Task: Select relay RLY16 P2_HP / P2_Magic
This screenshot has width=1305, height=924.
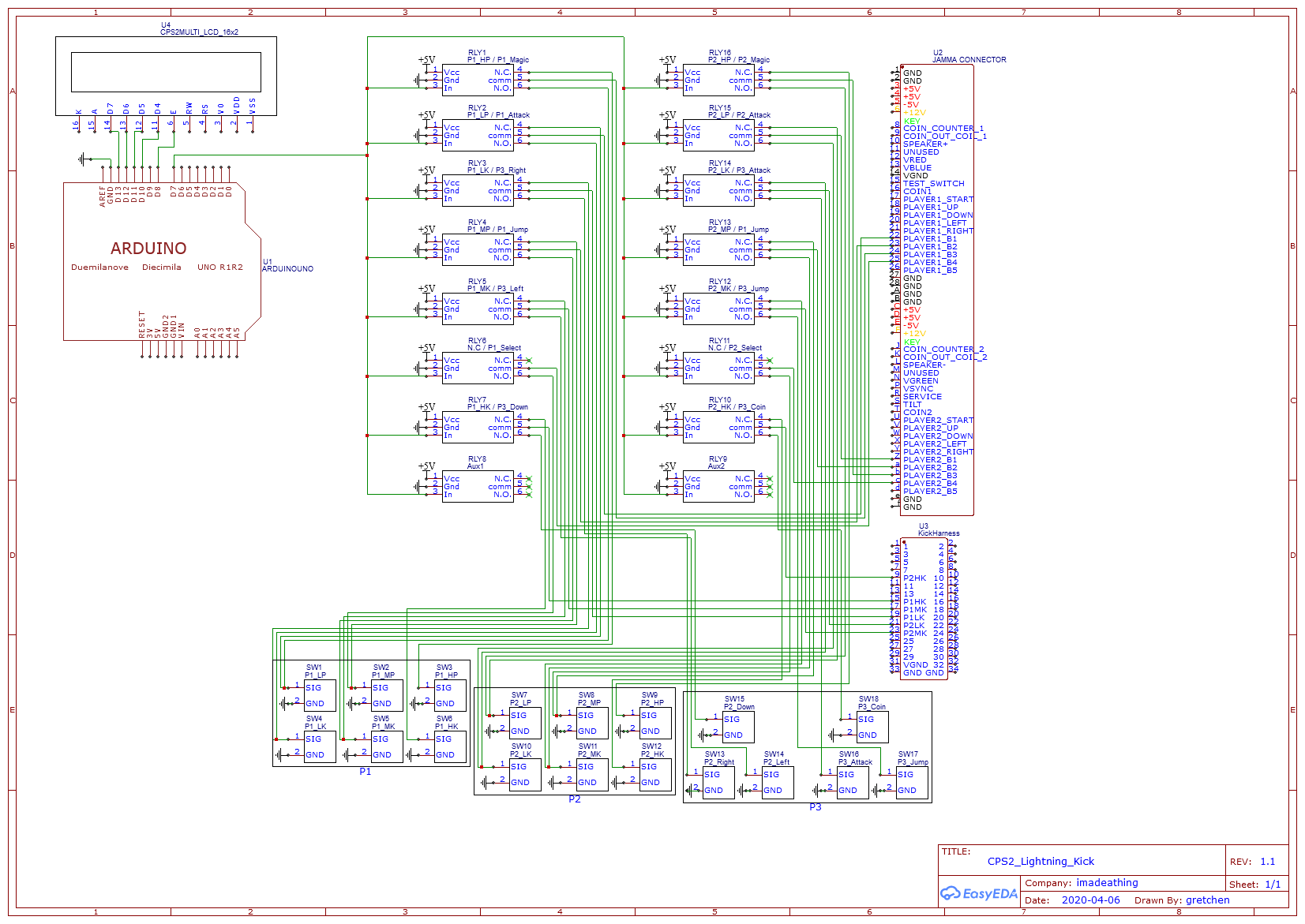Action: (x=718, y=80)
